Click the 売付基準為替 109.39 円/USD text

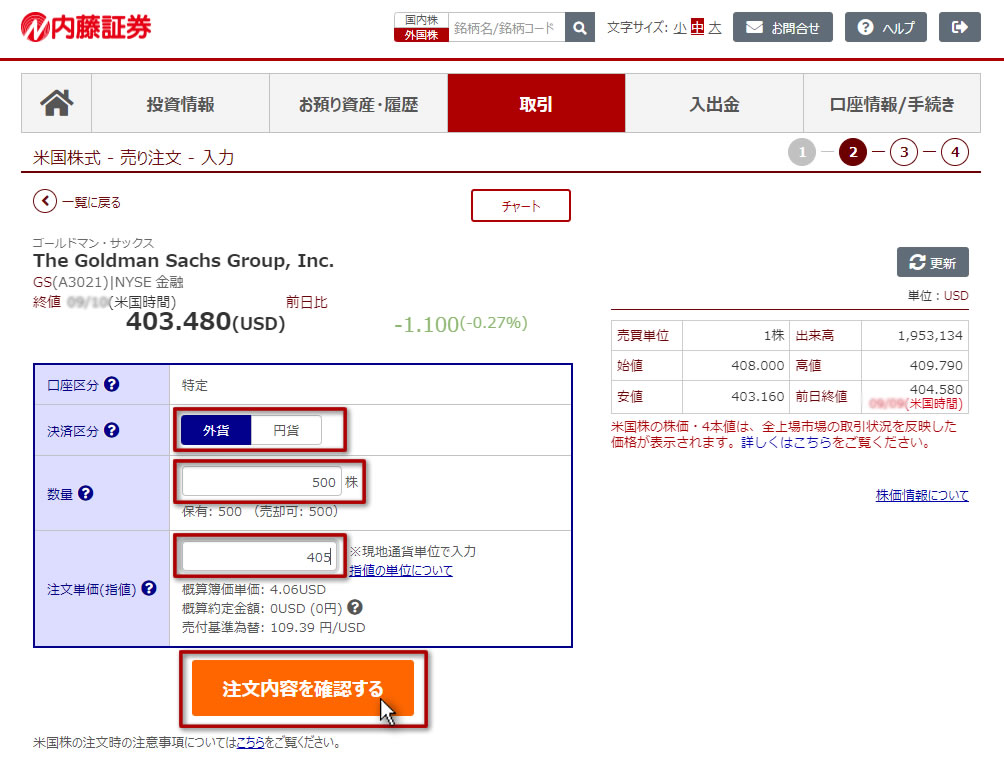coord(273,627)
